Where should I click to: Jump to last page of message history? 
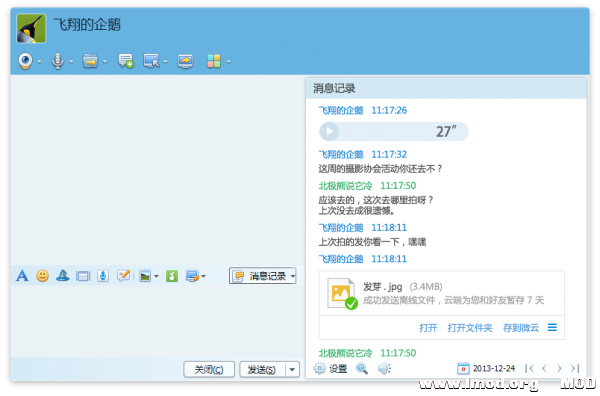point(575,368)
